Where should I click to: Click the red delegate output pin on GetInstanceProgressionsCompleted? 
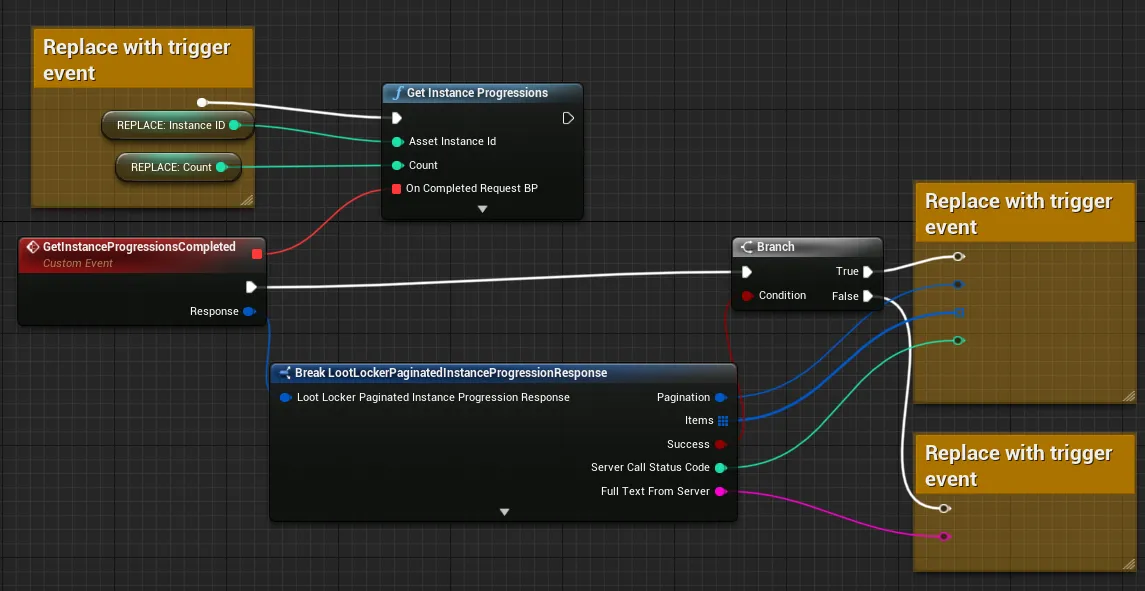point(256,253)
